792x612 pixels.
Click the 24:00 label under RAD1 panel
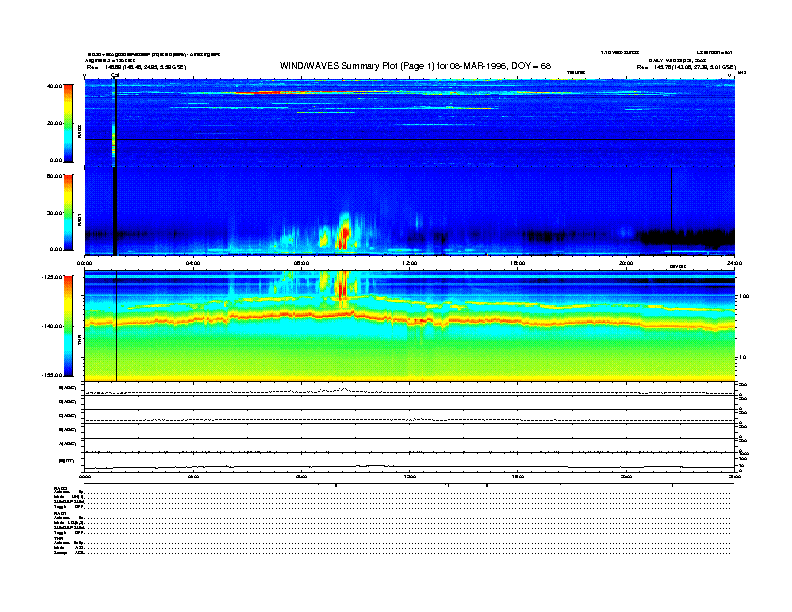point(734,263)
